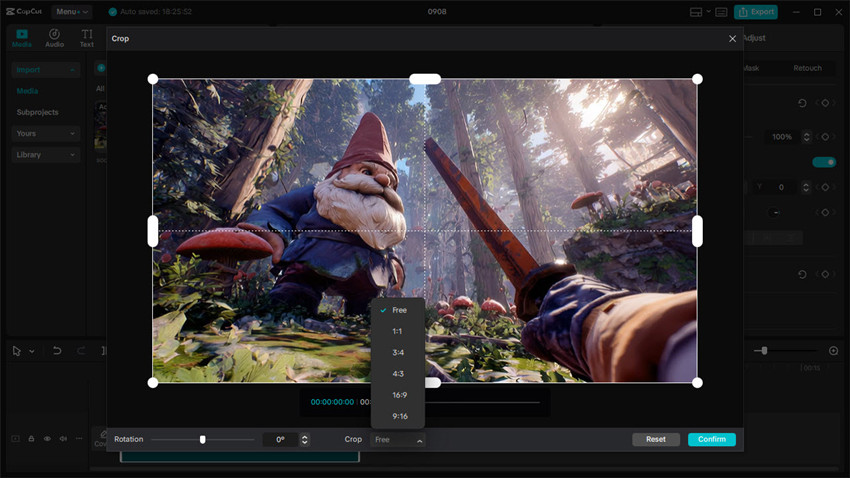Click the bottom-left crop corner handle
This screenshot has height=478, width=850.
(153, 383)
